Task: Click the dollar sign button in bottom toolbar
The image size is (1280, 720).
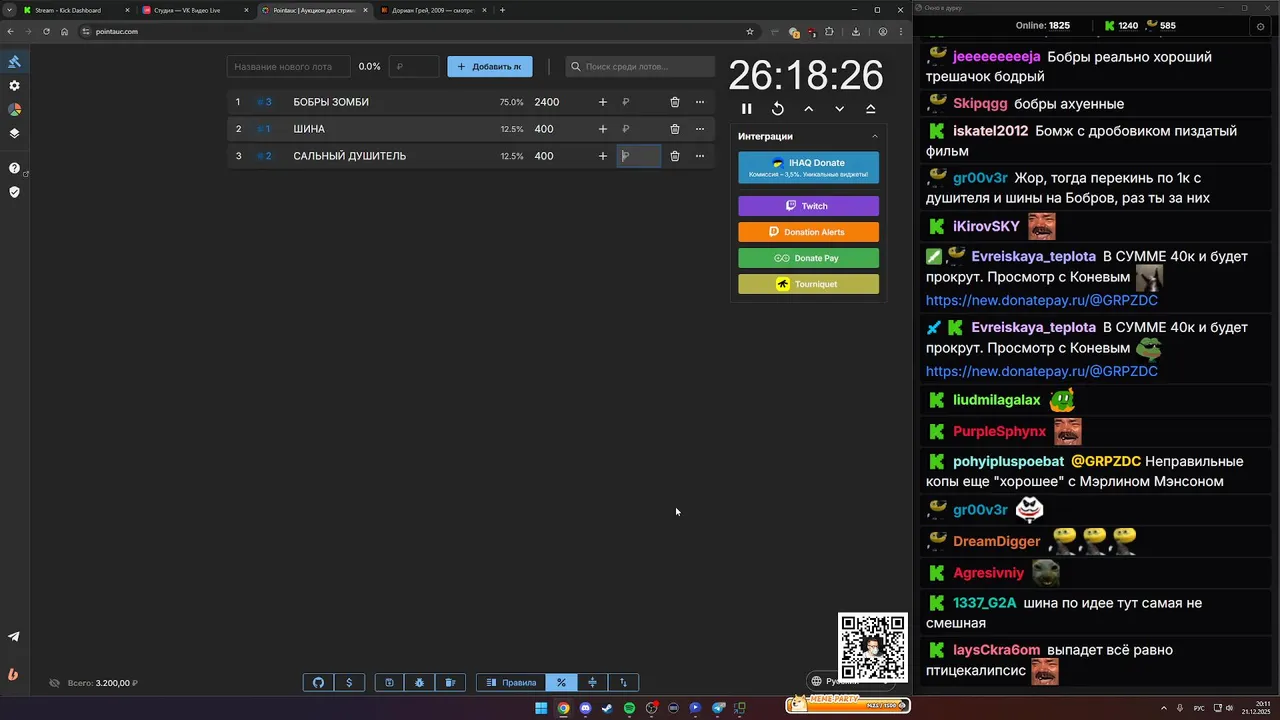Action: click(349, 683)
